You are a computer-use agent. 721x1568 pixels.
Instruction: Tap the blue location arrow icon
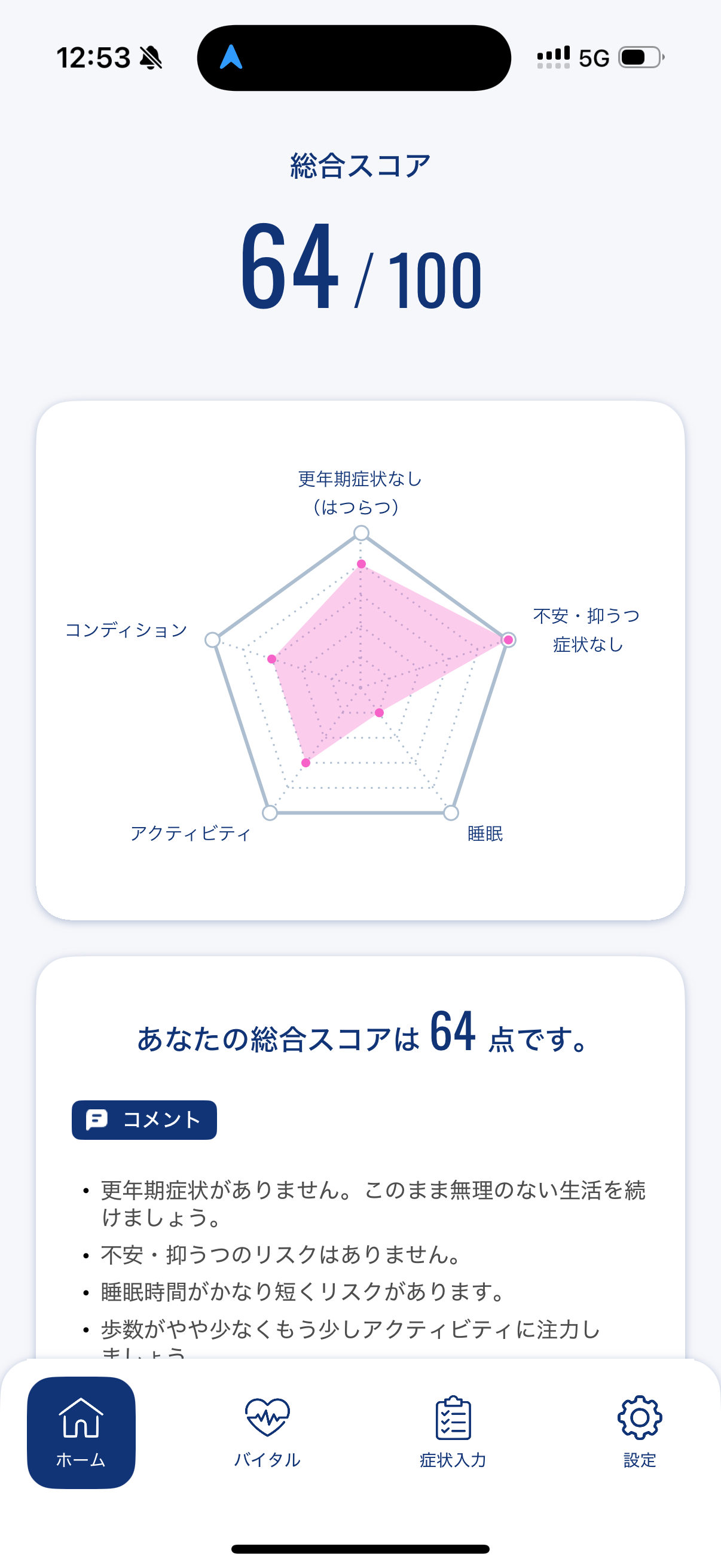pyautogui.click(x=231, y=58)
